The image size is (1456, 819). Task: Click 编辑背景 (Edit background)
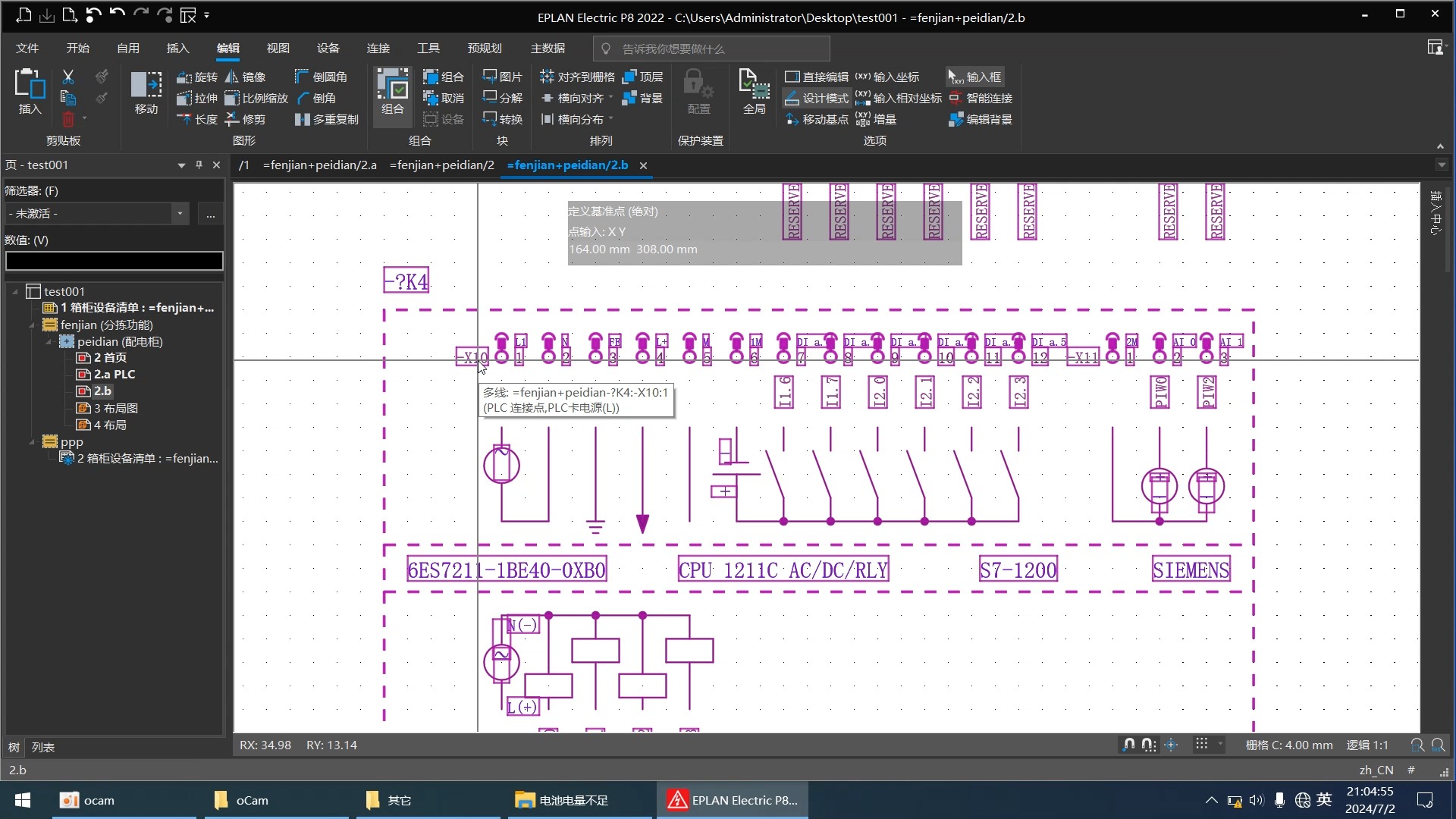click(981, 119)
